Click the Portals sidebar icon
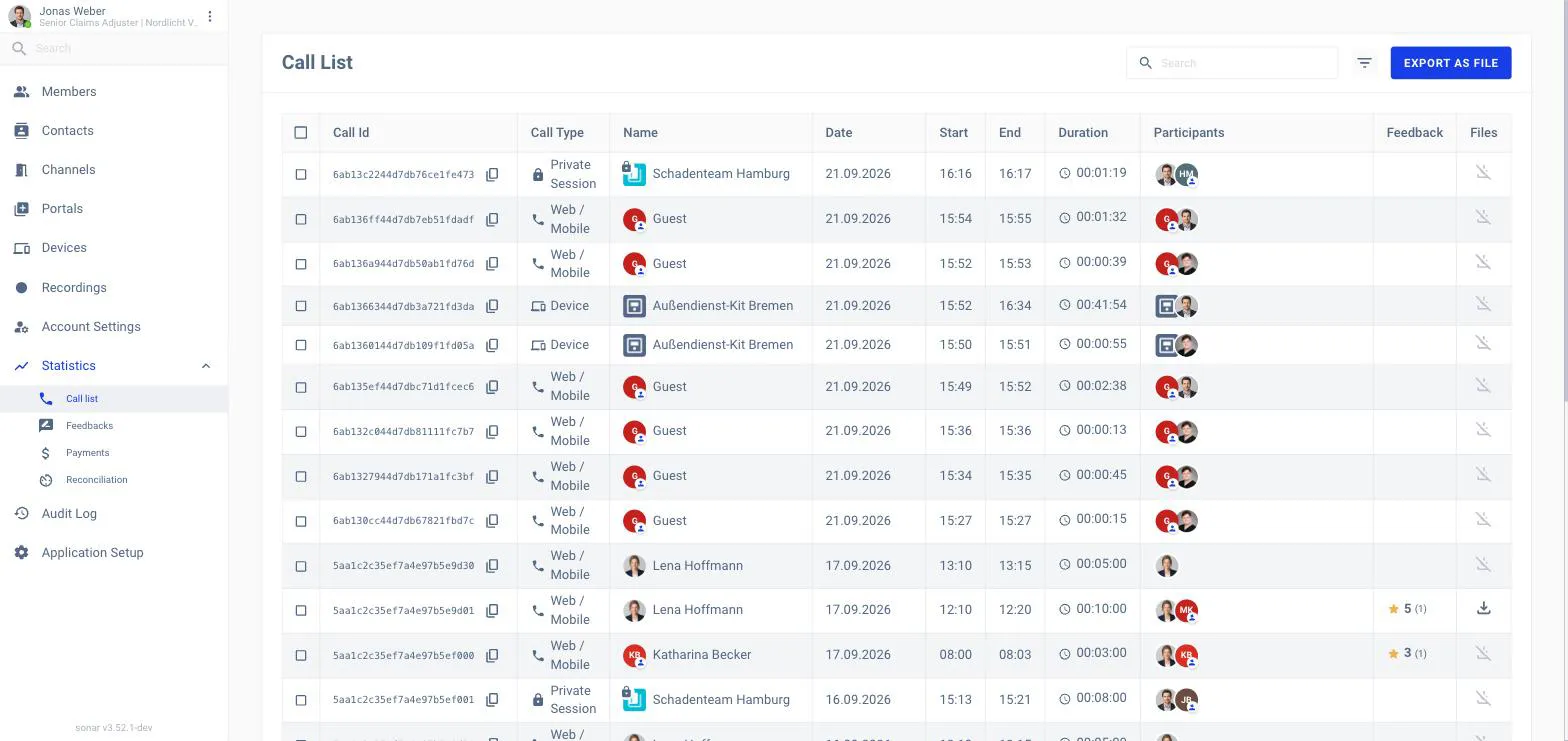1568x741 pixels. pyautogui.click(x=21, y=209)
